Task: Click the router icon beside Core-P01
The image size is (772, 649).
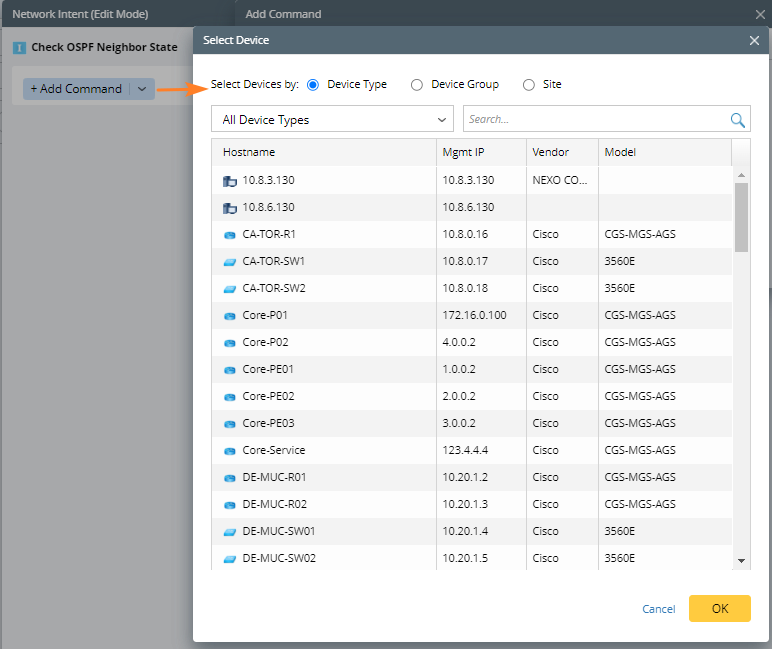Action: (x=229, y=315)
